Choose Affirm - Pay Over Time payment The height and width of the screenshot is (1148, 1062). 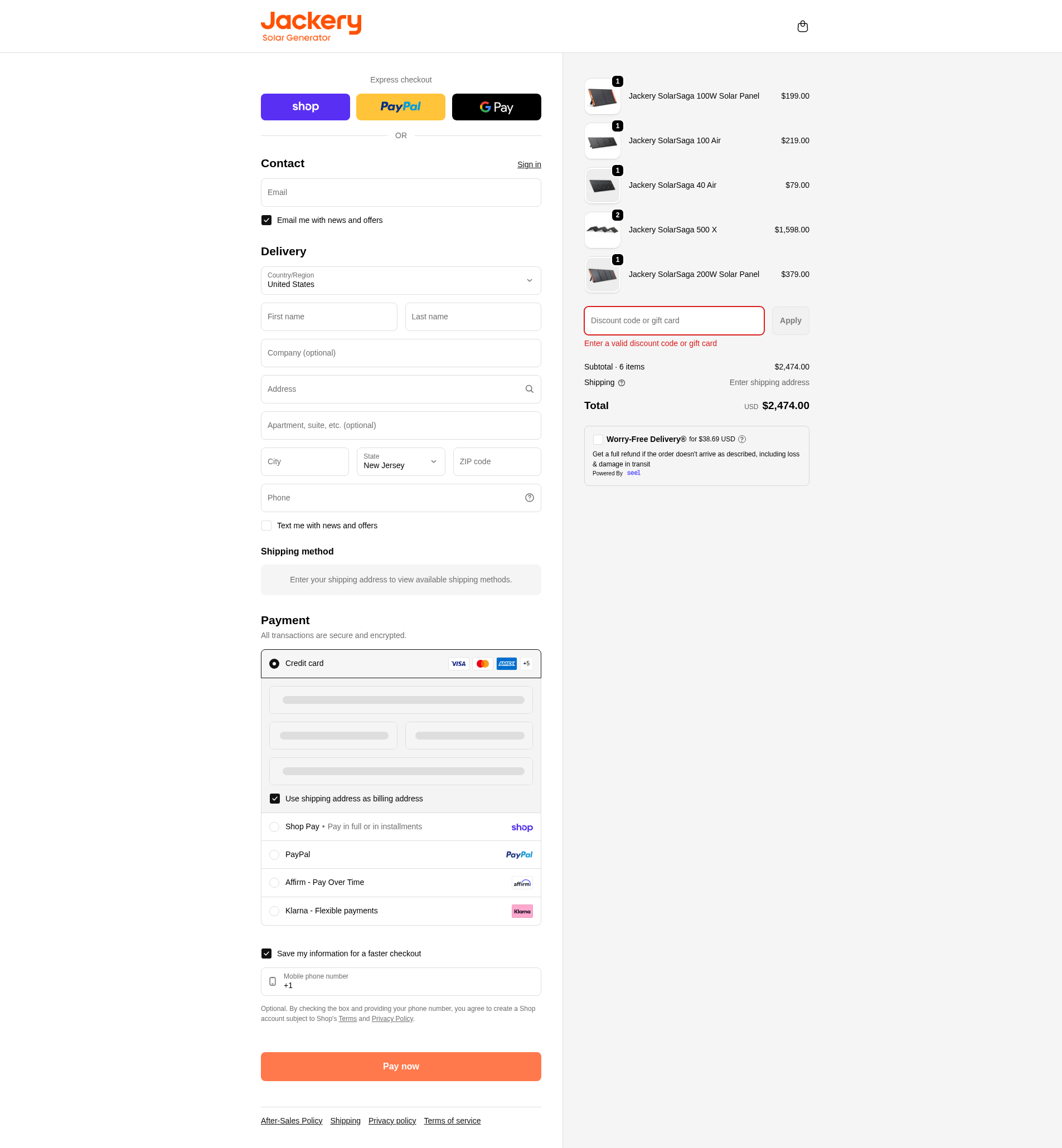point(274,883)
